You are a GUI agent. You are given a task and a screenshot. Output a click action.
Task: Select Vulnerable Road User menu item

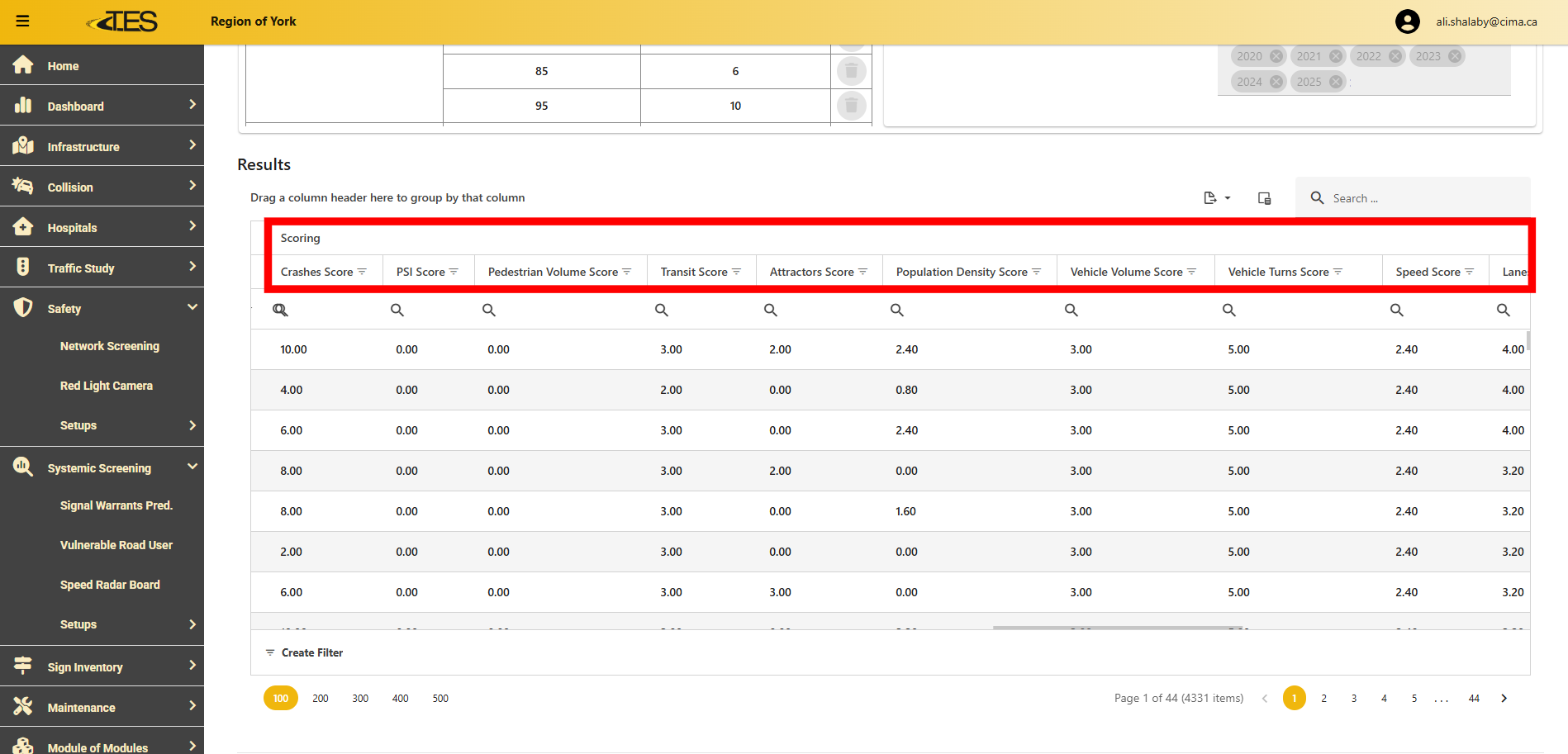pyautogui.click(x=116, y=545)
